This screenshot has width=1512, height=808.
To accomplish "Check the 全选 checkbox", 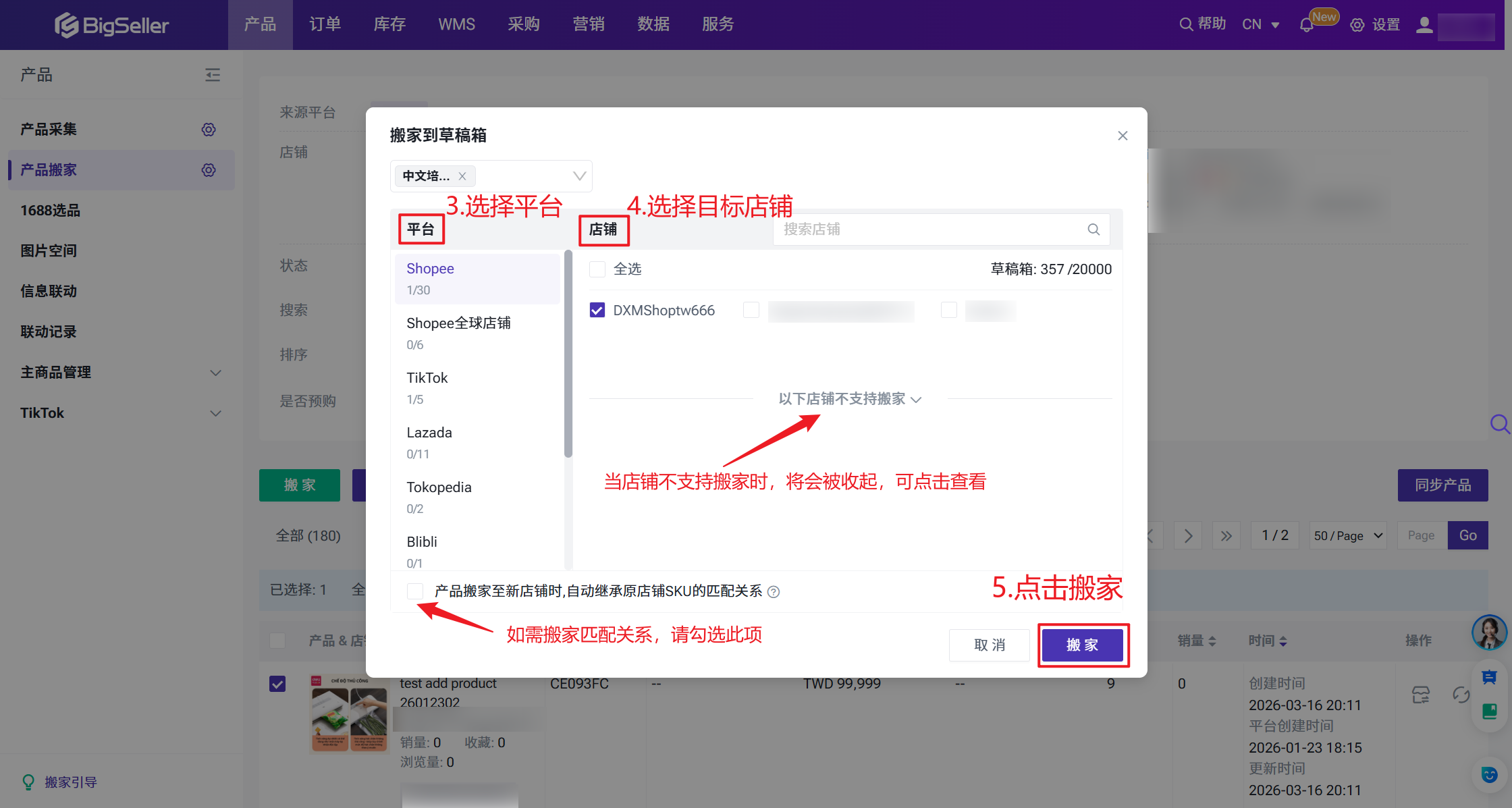I will (x=597, y=269).
